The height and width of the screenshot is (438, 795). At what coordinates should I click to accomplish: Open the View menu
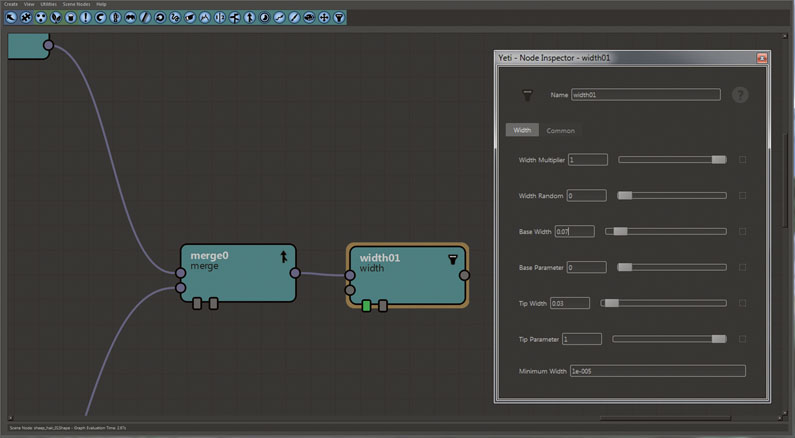click(29, 4)
